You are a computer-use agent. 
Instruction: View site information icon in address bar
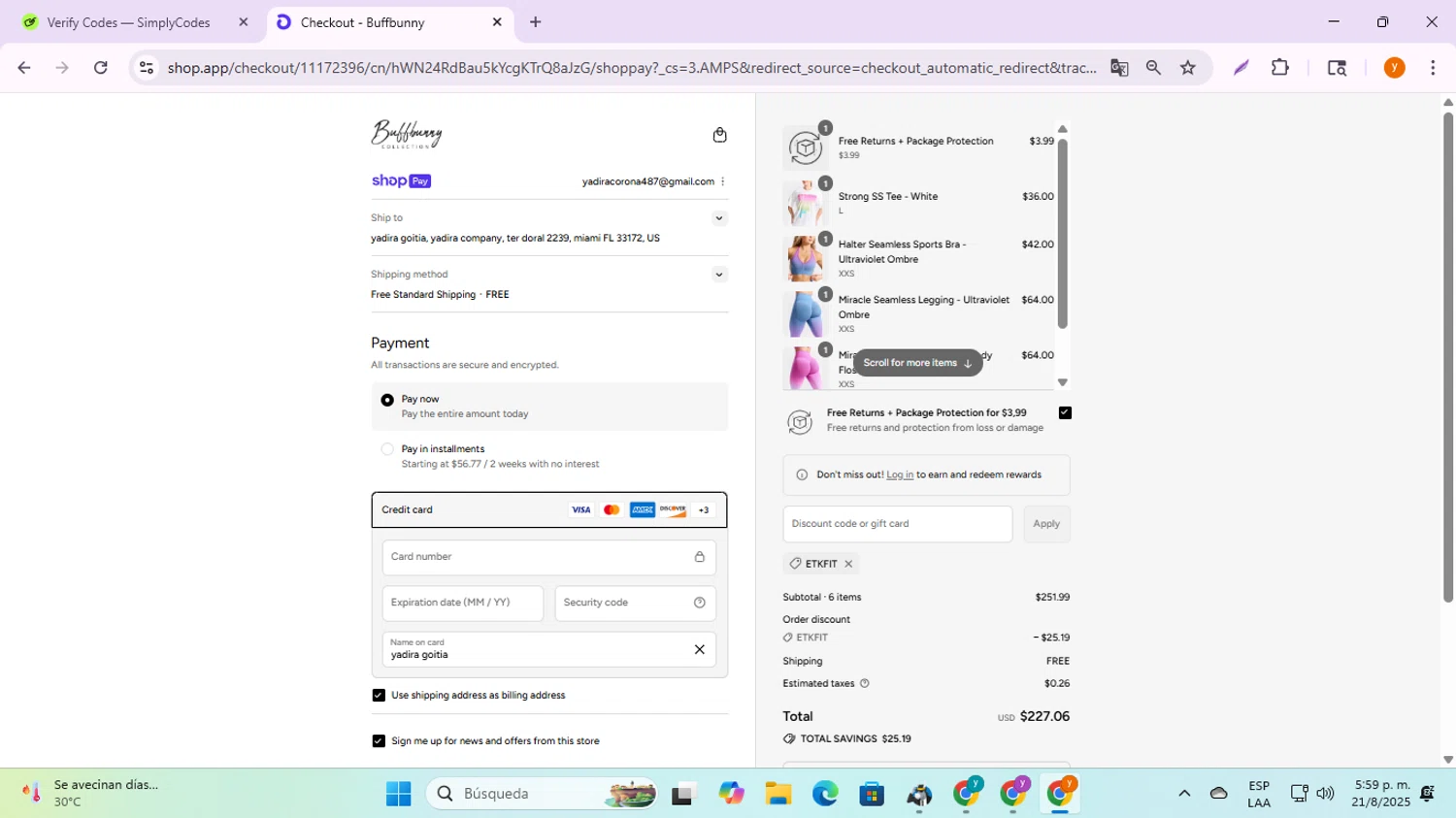pos(147,68)
